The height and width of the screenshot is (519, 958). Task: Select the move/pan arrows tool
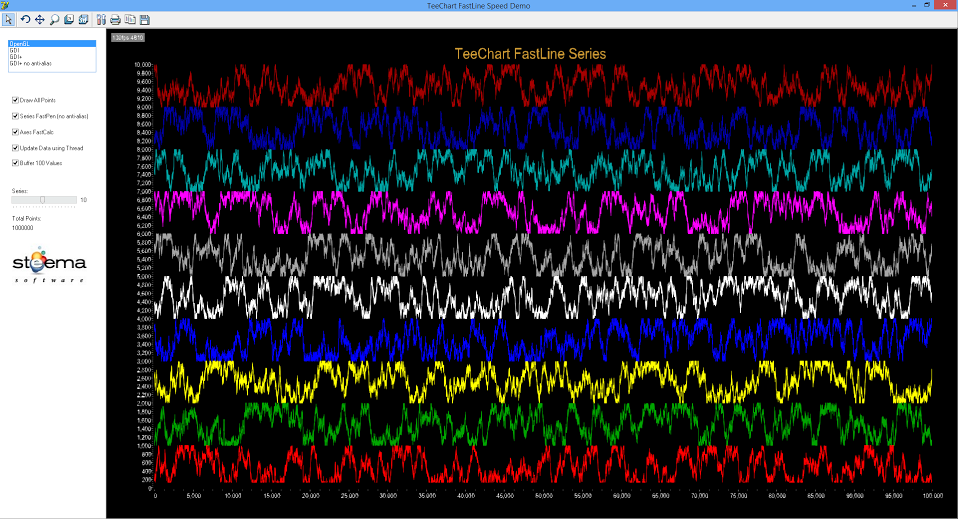coord(40,20)
